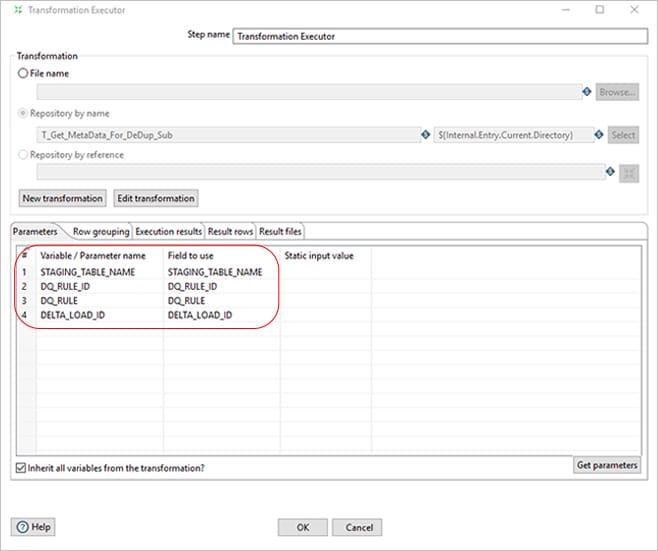Click the Repository by reference input field
658x551 pixels.
321,172
